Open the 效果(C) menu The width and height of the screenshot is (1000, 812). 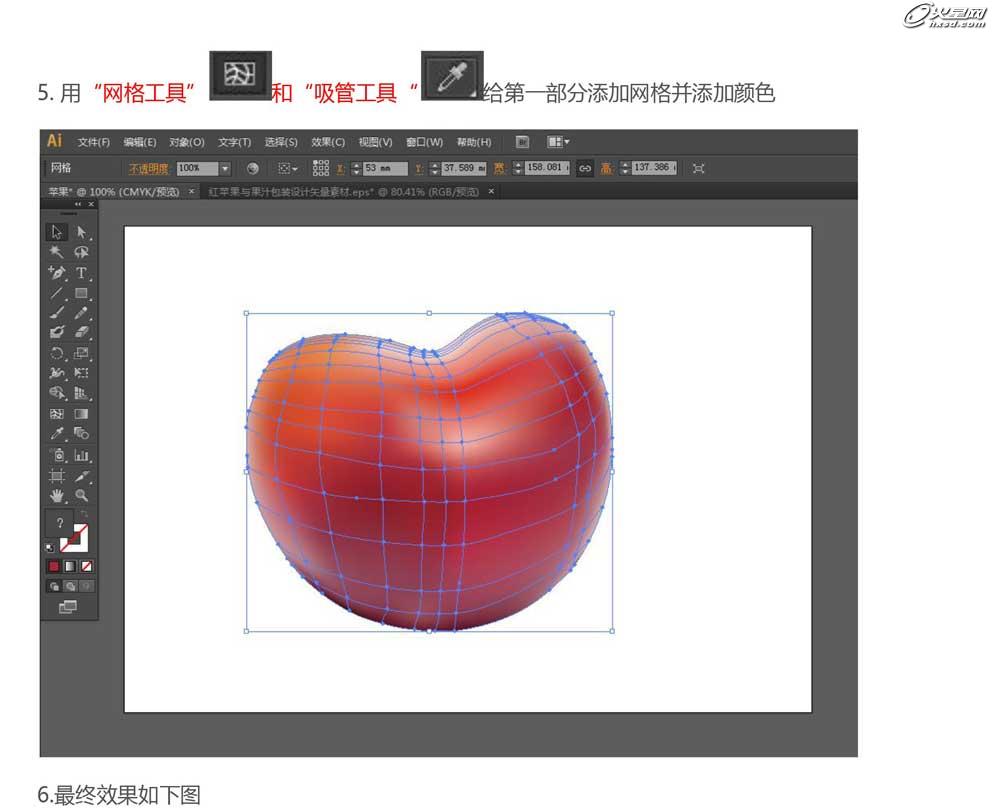coord(327,142)
